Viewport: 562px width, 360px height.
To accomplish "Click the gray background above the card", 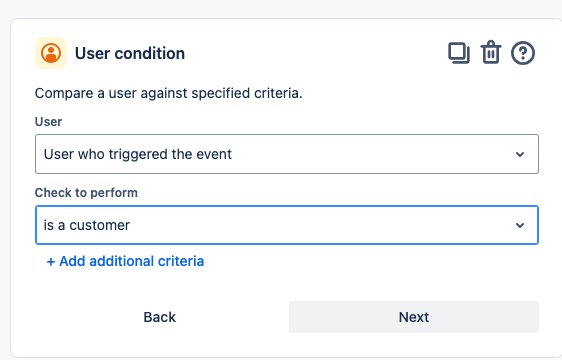I will [281, 8].
